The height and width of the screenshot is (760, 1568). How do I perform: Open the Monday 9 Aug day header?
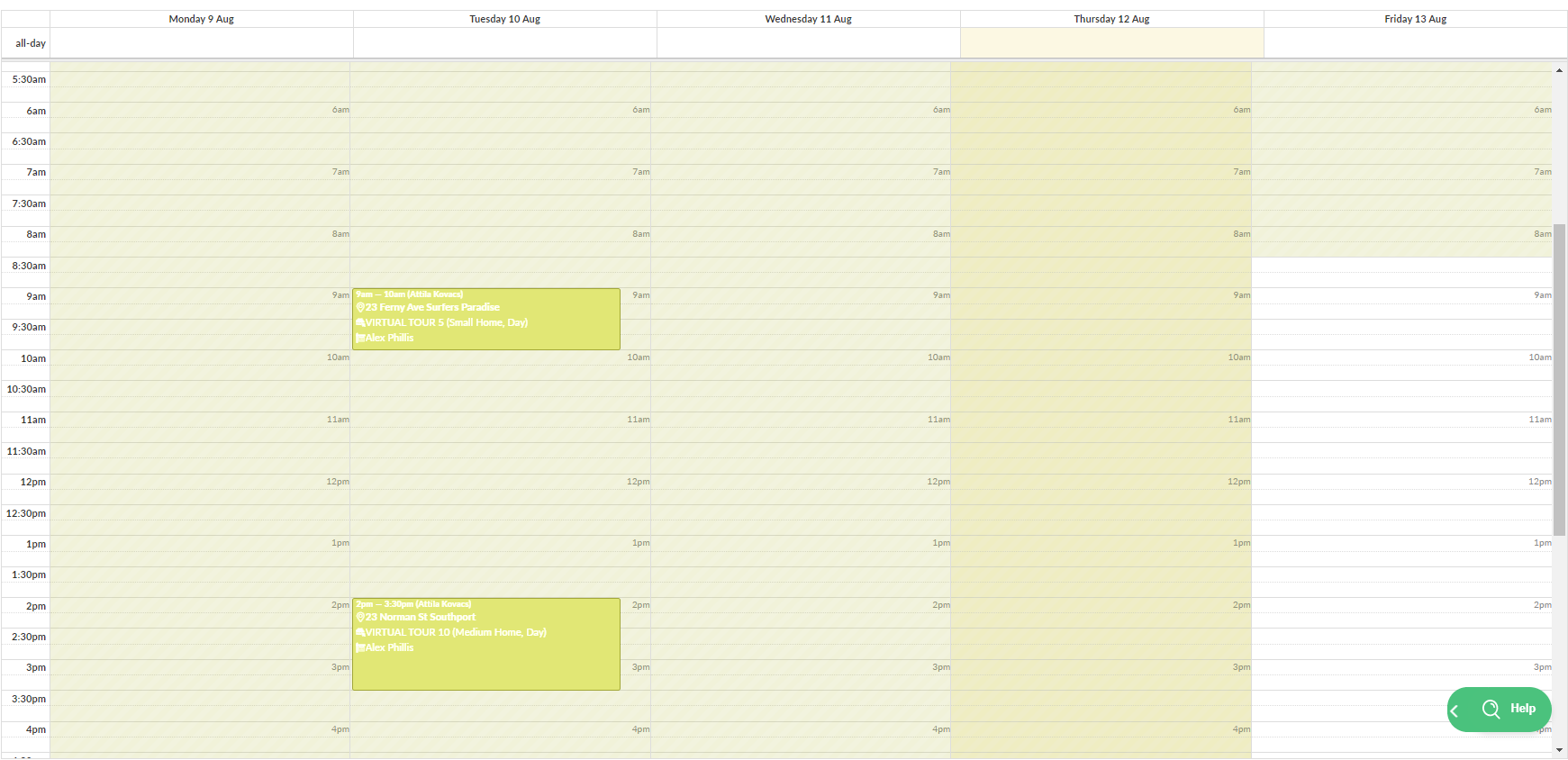coord(201,19)
